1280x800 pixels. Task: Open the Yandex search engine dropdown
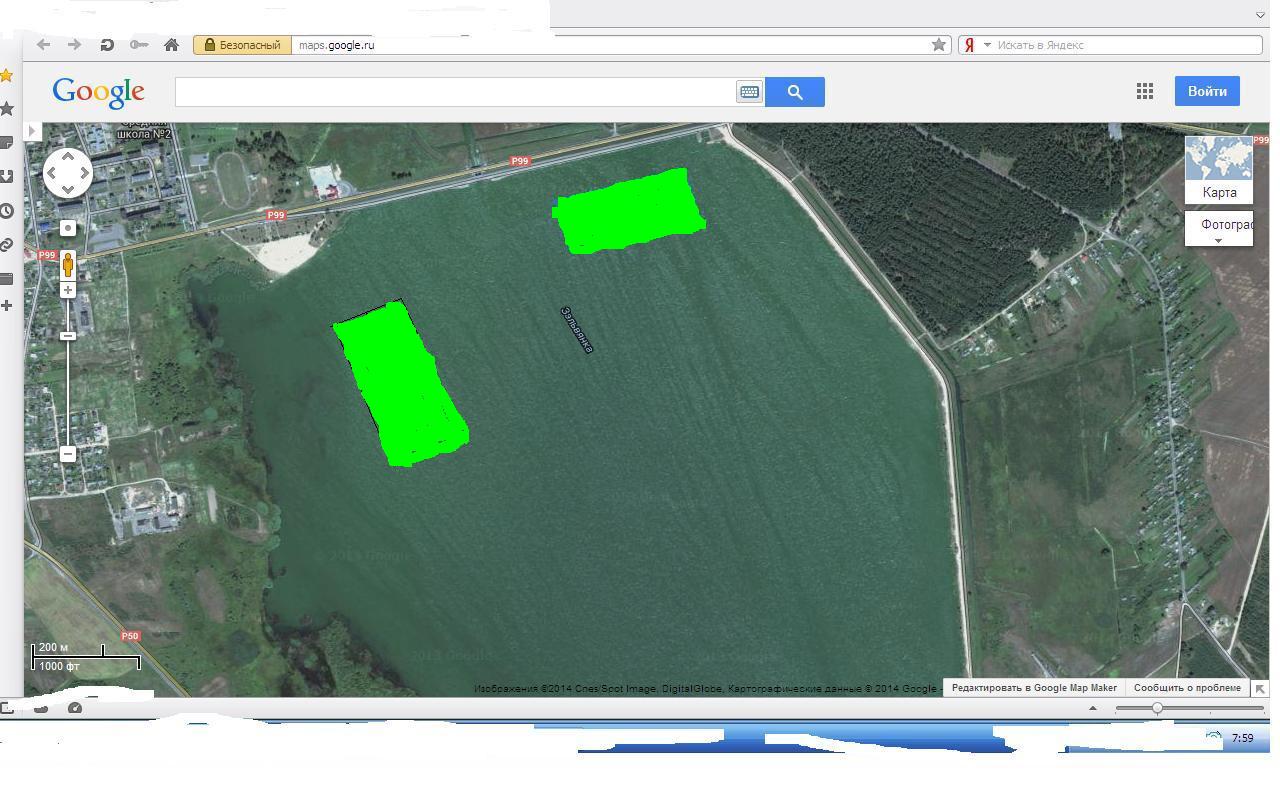(987, 45)
